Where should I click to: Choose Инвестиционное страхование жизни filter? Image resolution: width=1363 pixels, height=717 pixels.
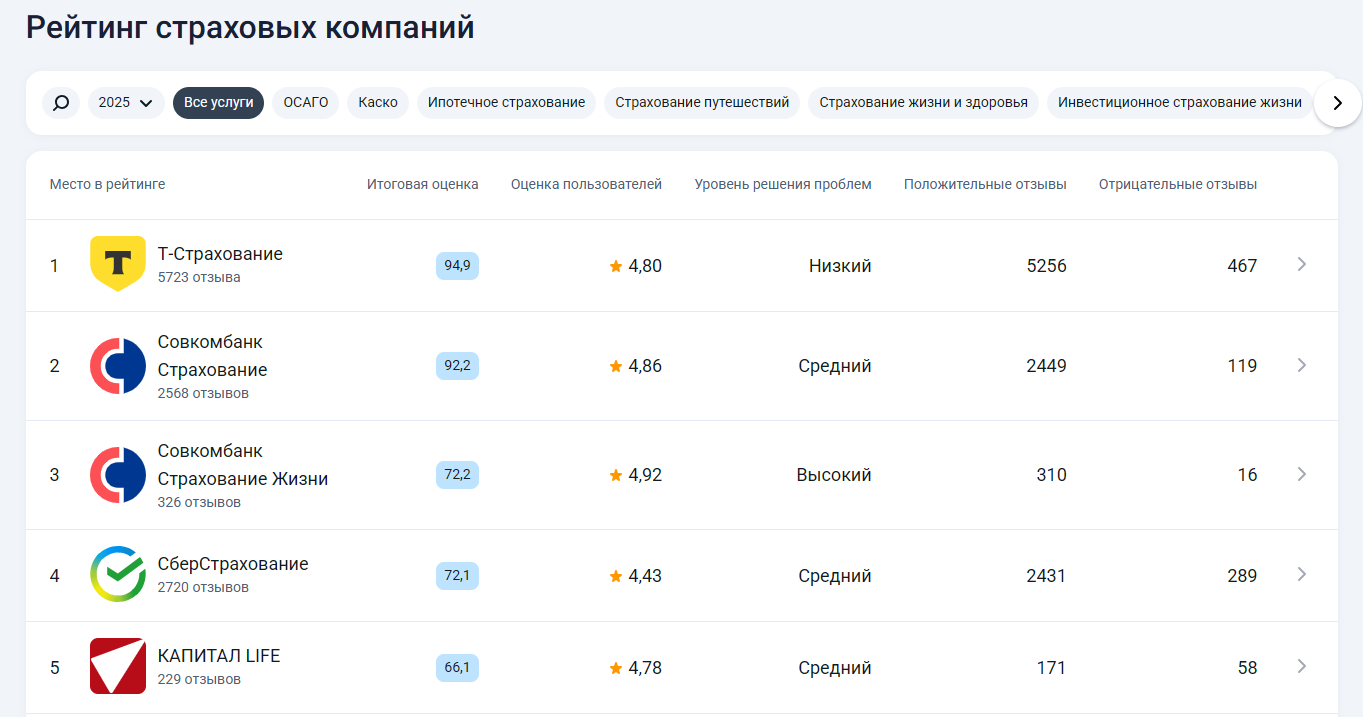pyautogui.click(x=1180, y=102)
